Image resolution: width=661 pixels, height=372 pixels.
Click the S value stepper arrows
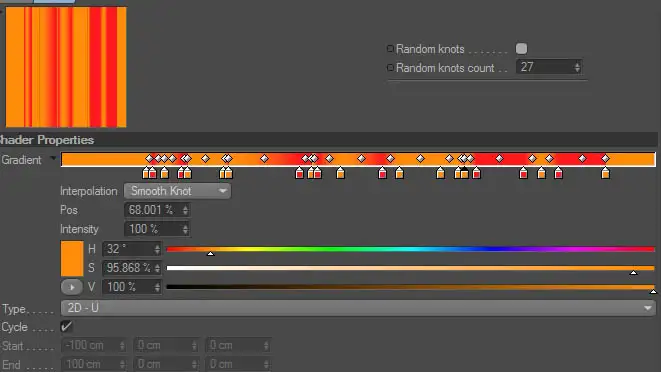157,268
